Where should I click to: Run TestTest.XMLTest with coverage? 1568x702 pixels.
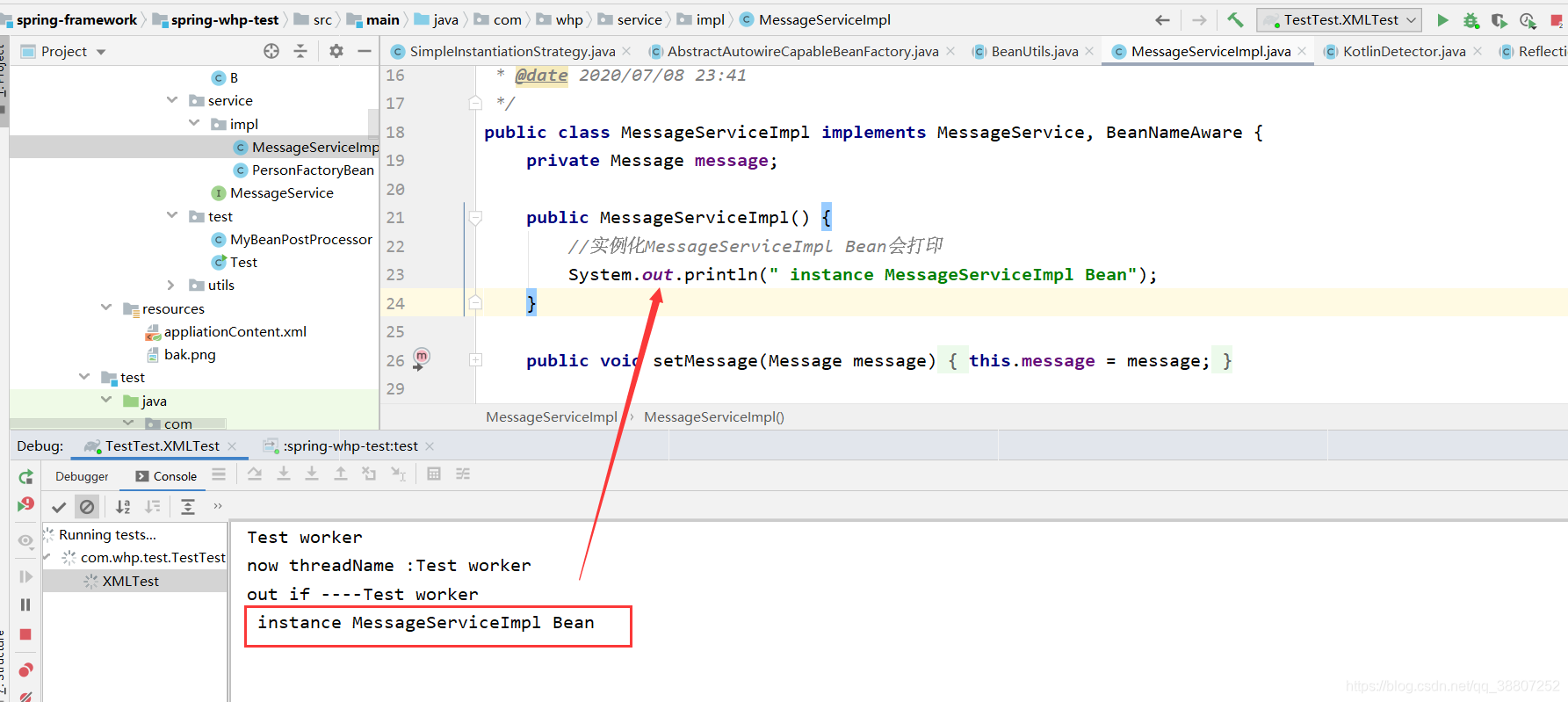click(1499, 19)
